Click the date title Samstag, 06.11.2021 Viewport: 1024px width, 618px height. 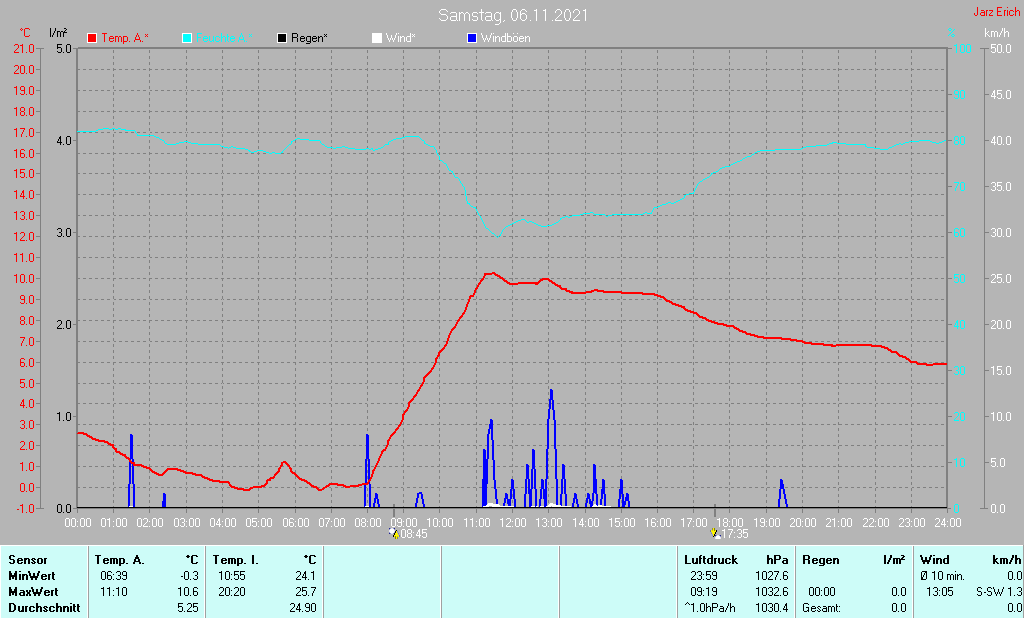pyautogui.click(x=513, y=16)
